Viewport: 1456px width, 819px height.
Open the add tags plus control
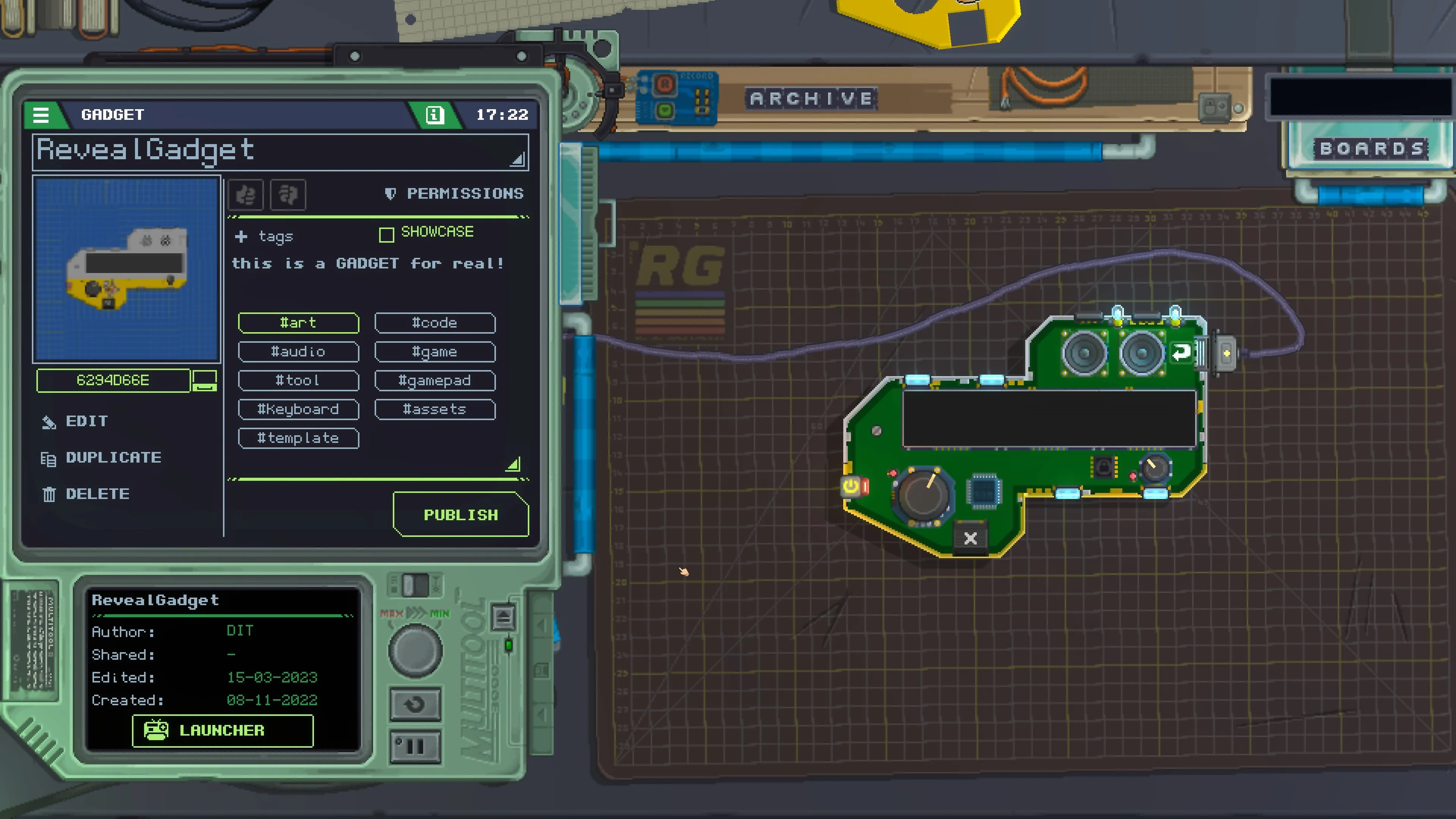(242, 236)
